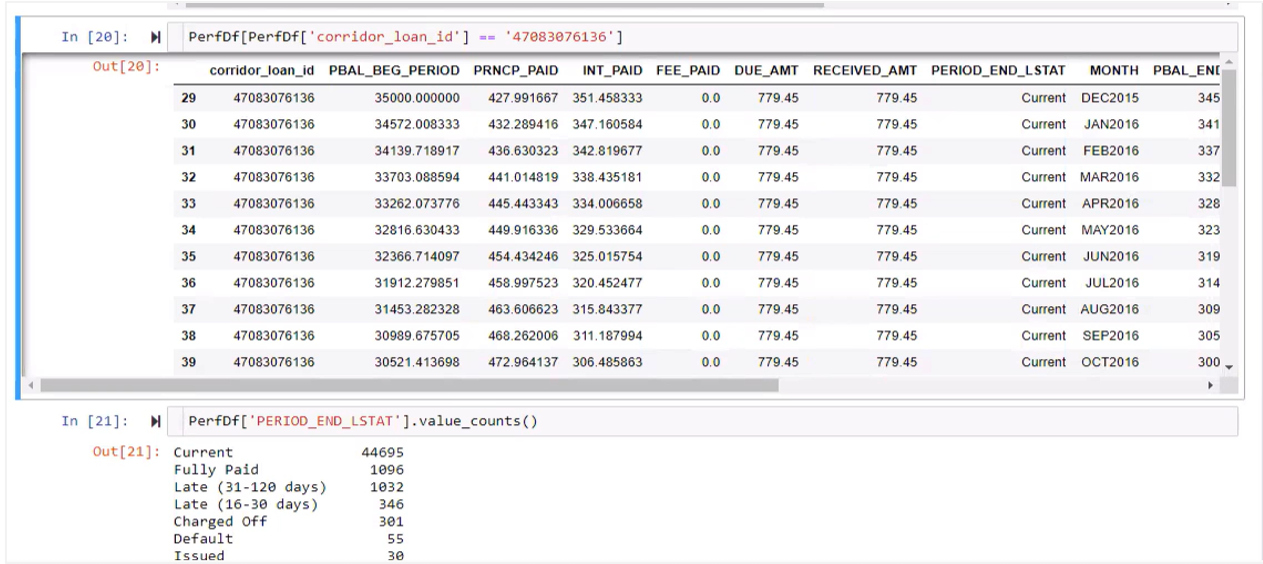Click the RECEIVED_AMT column header

(864, 71)
